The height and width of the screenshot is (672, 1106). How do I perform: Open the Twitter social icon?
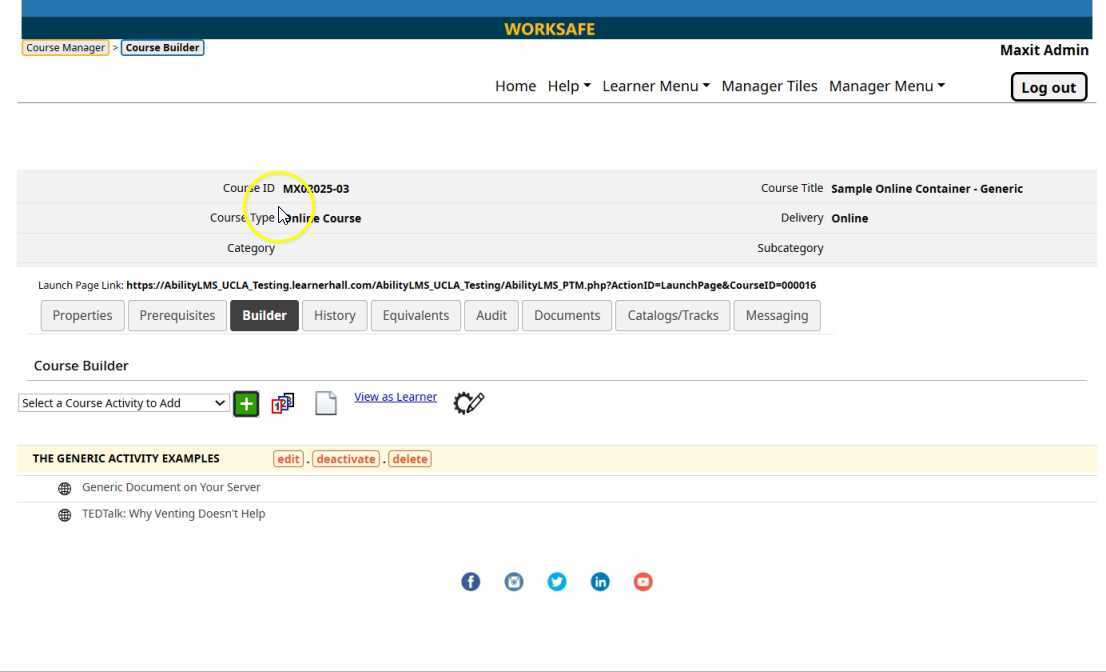[x=557, y=582]
